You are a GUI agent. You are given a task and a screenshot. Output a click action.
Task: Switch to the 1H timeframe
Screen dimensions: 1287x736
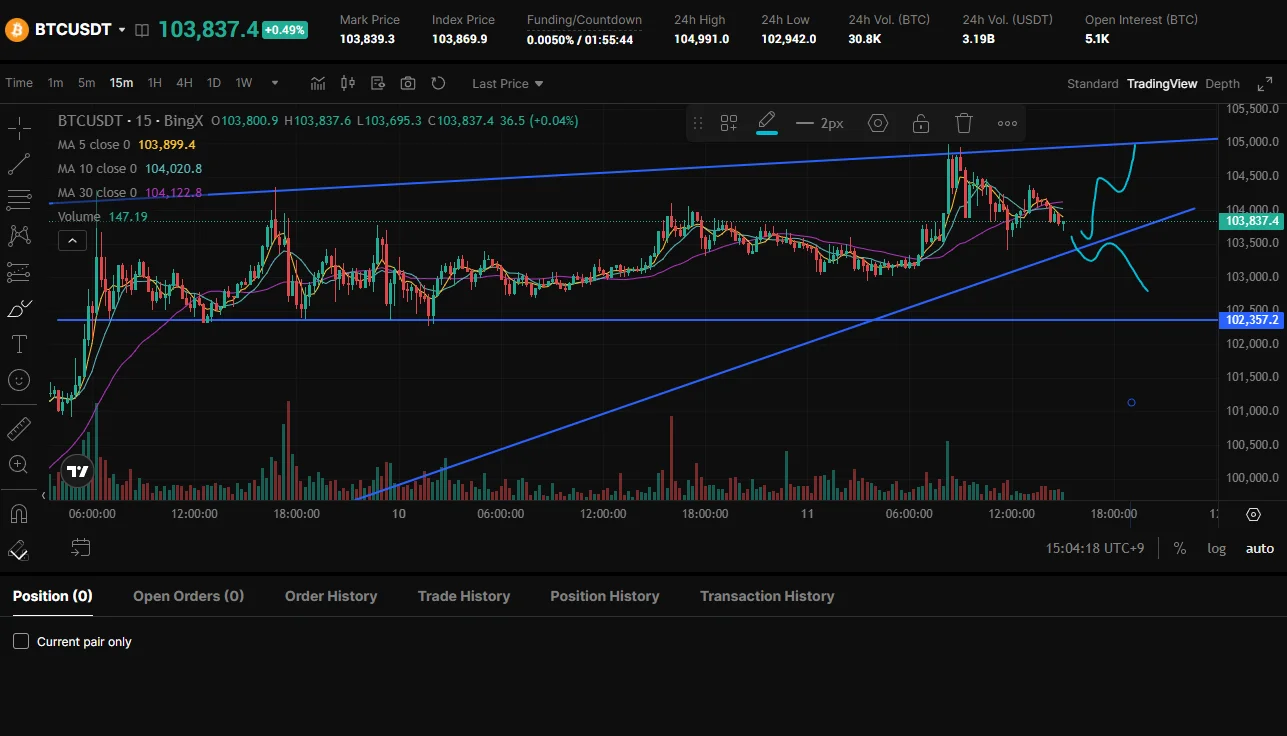point(155,83)
